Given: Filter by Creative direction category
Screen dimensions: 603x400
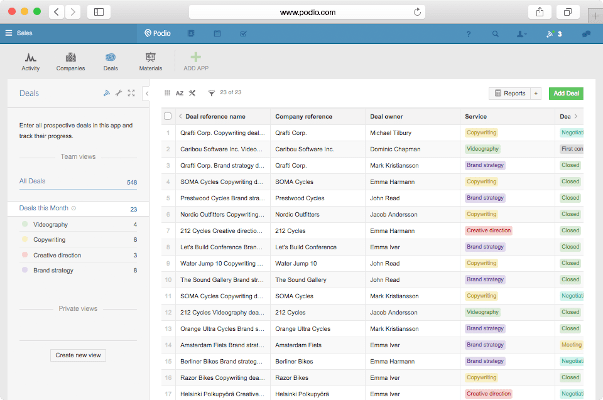Looking at the screenshot, I should tap(79, 255).
